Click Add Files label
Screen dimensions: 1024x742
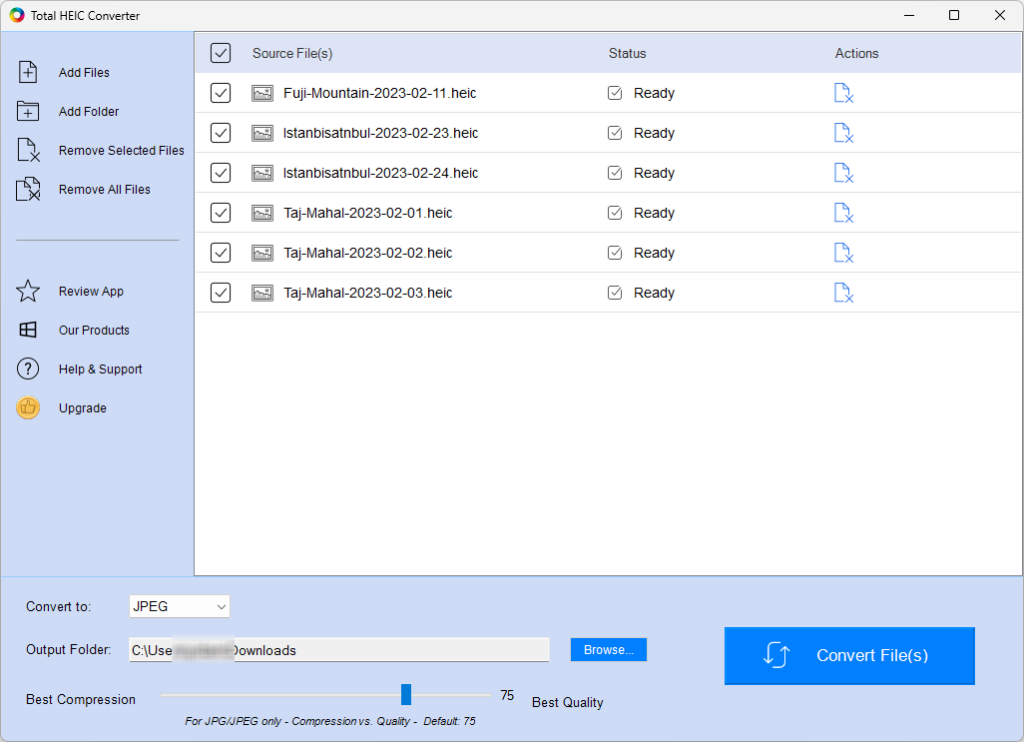(x=84, y=73)
